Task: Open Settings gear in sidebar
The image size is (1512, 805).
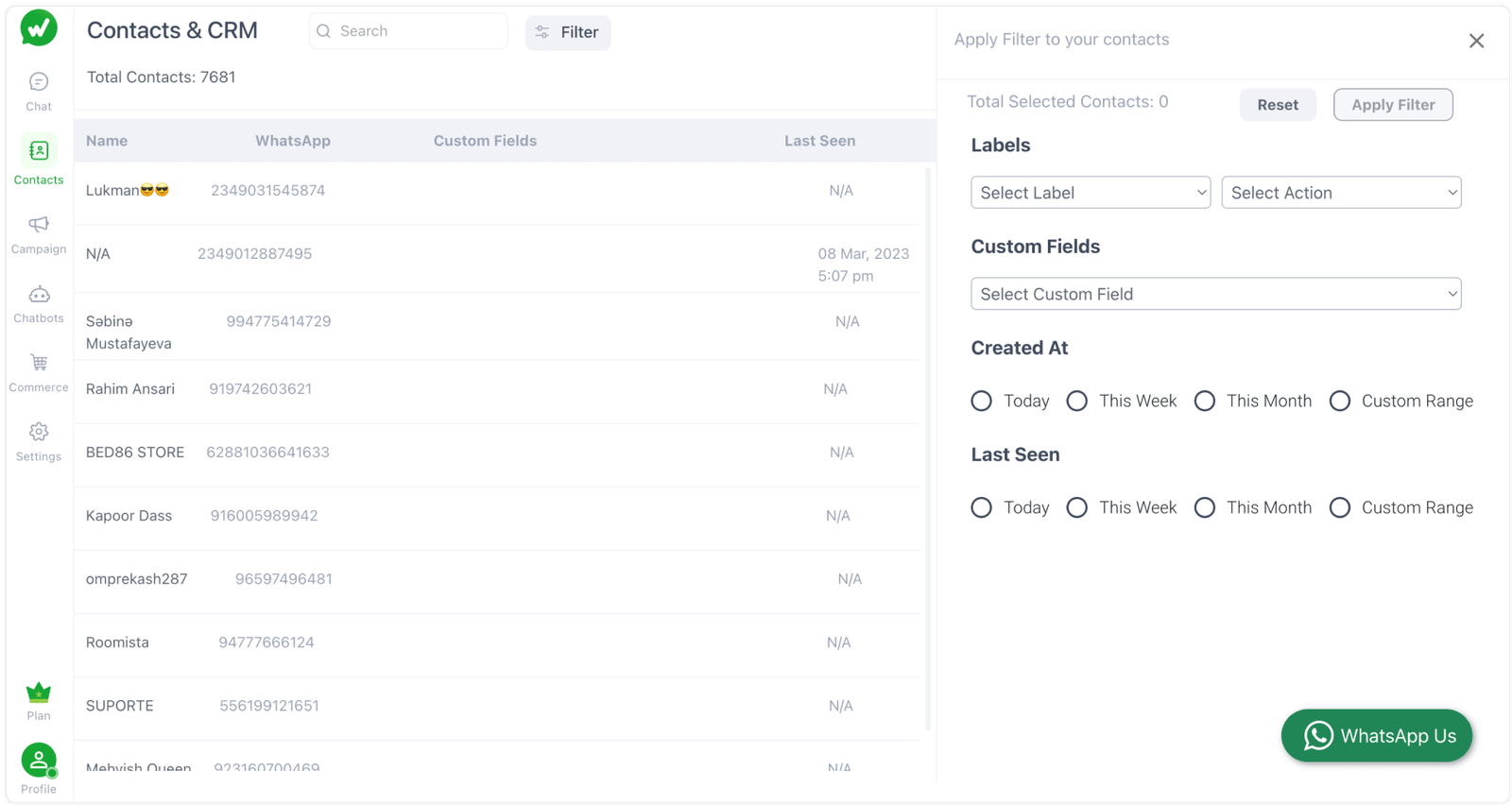Action: 39,433
